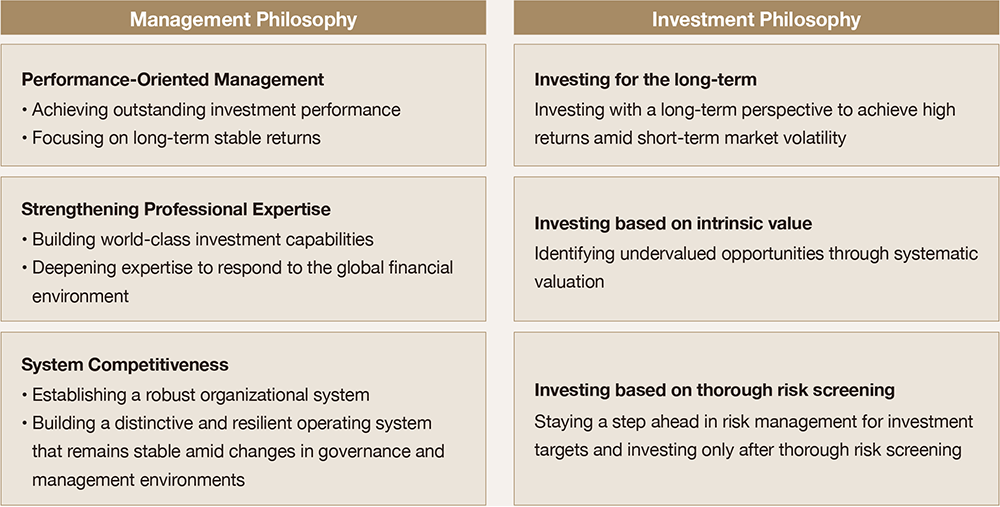Image resolution: width=1000 pixels, height=507 pixels.
Task: Click 'returns amid short-term market volatility' line
Action: 690,138
